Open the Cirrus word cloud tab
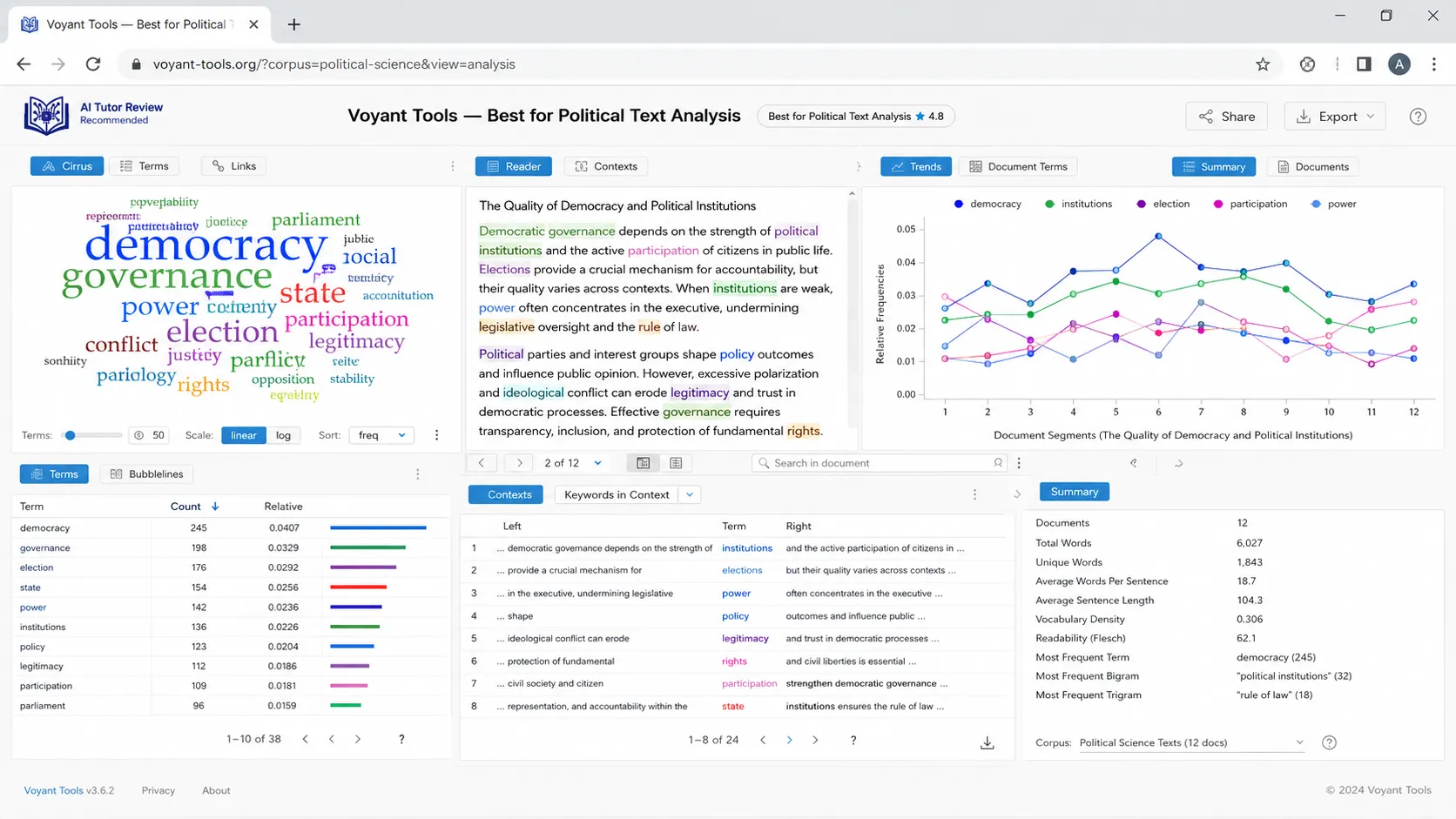Screen dimensions: 1456x819 click(67, 166)
